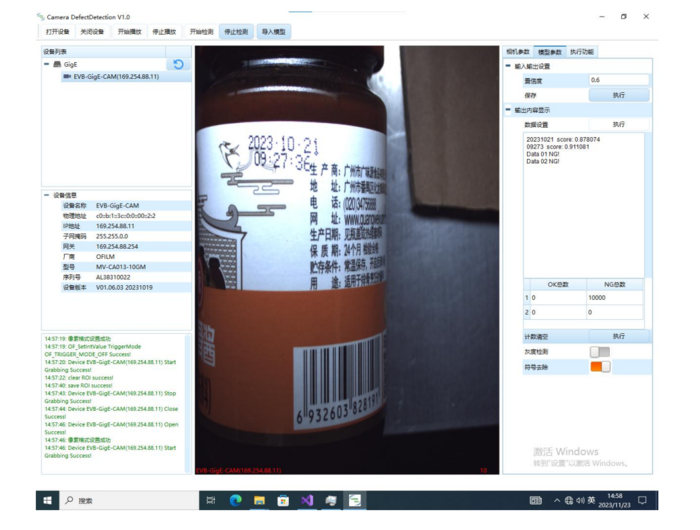
Task: Click 导入模型 toolbar button
Action: (274, 32)
